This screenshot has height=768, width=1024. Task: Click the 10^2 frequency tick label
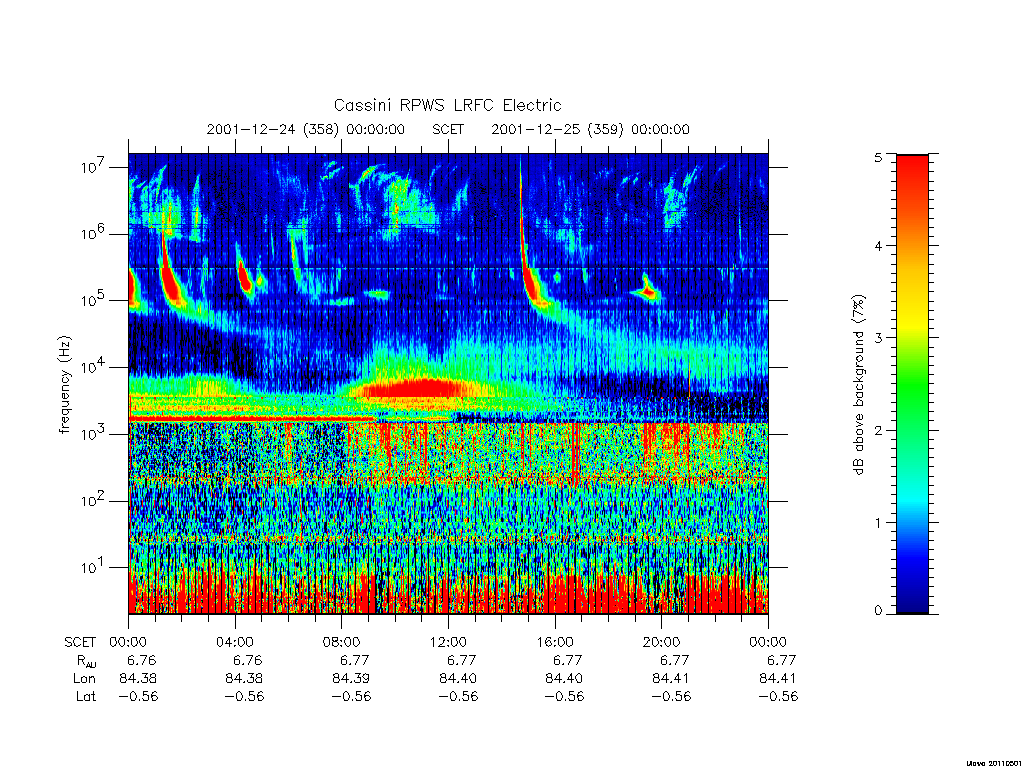coord(93,501)
